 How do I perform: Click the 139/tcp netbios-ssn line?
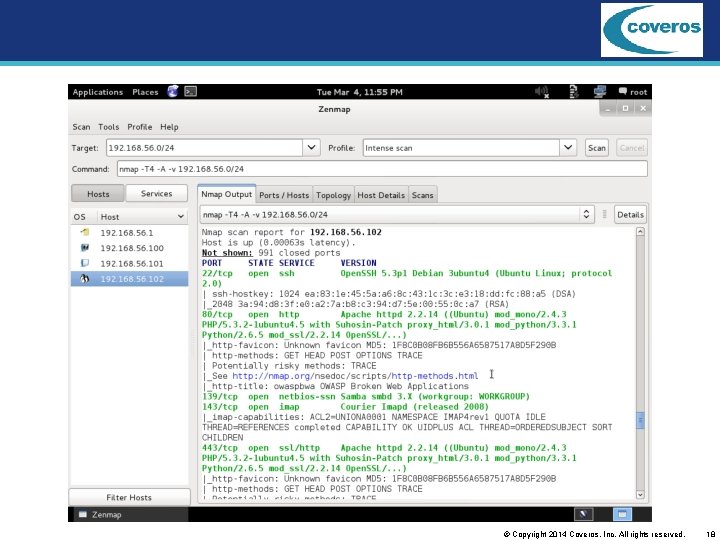click(x=366, y=396)
